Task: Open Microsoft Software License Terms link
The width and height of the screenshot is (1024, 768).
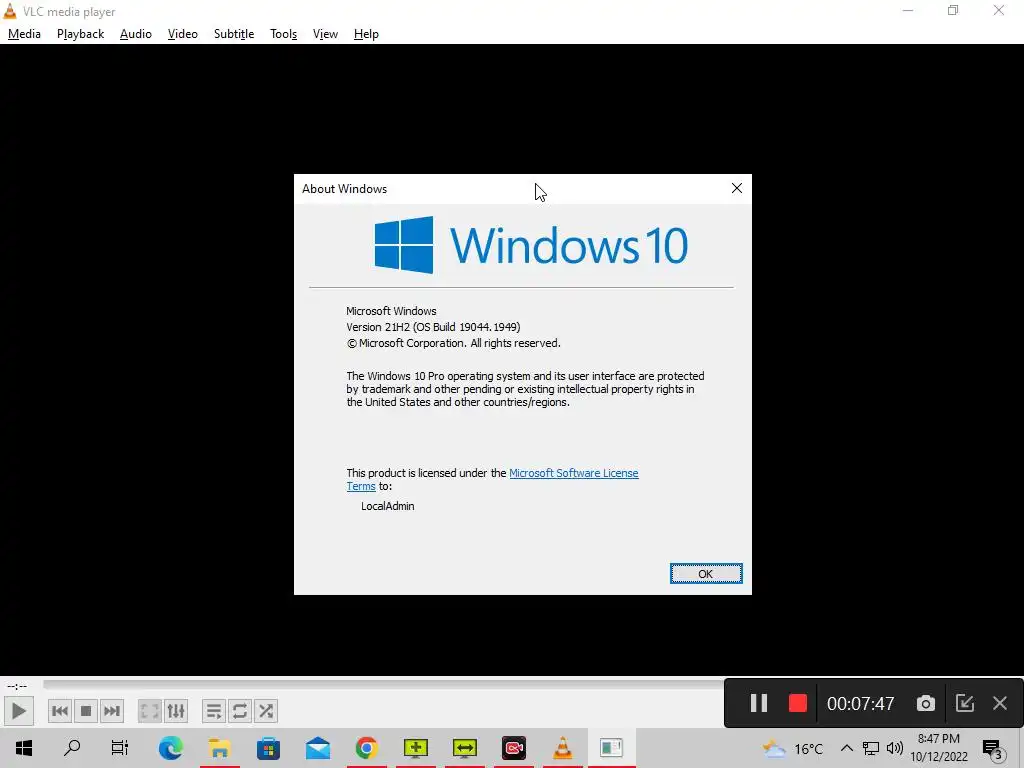Action: [573, 473]
